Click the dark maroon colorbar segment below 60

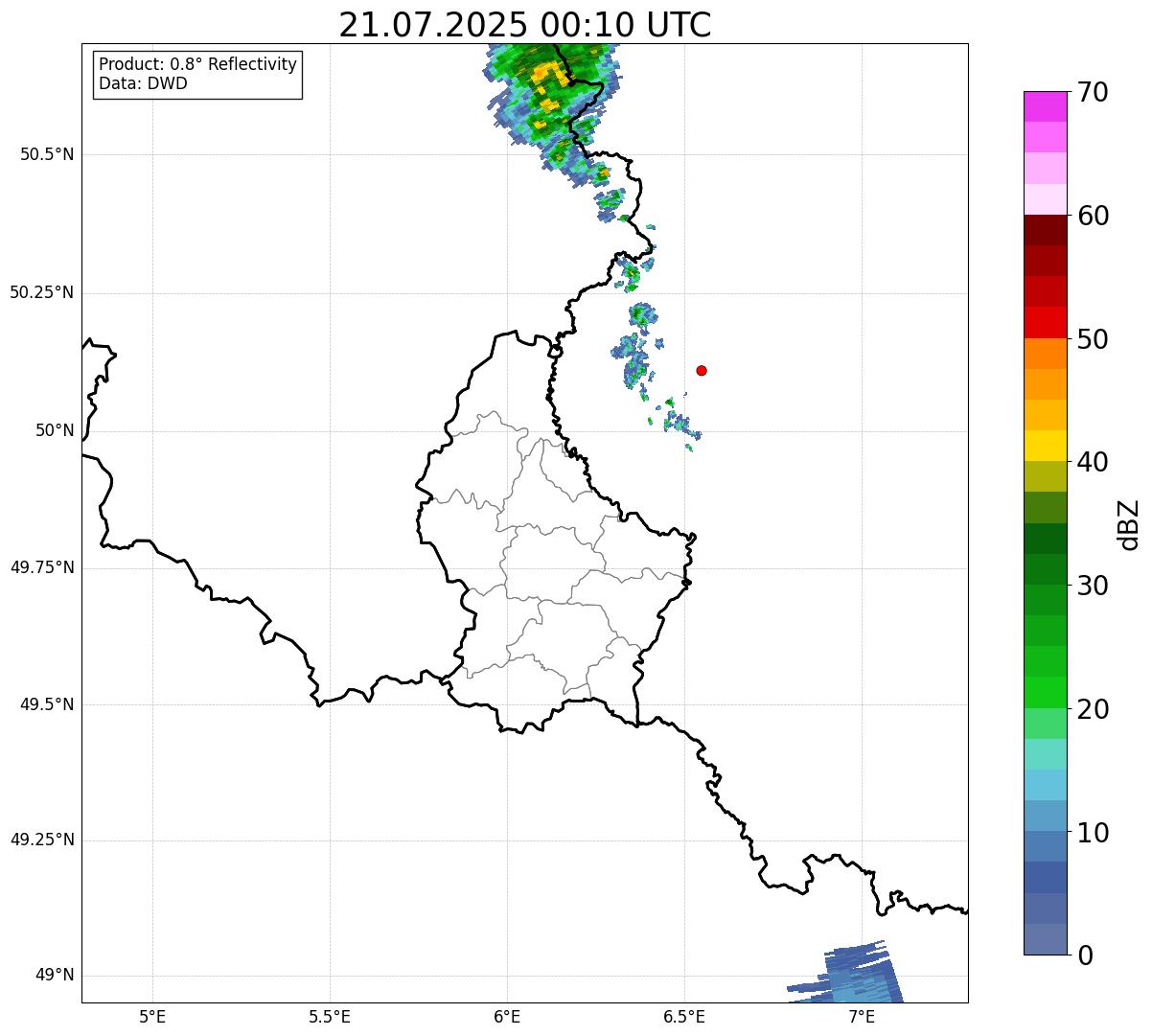1045,230
